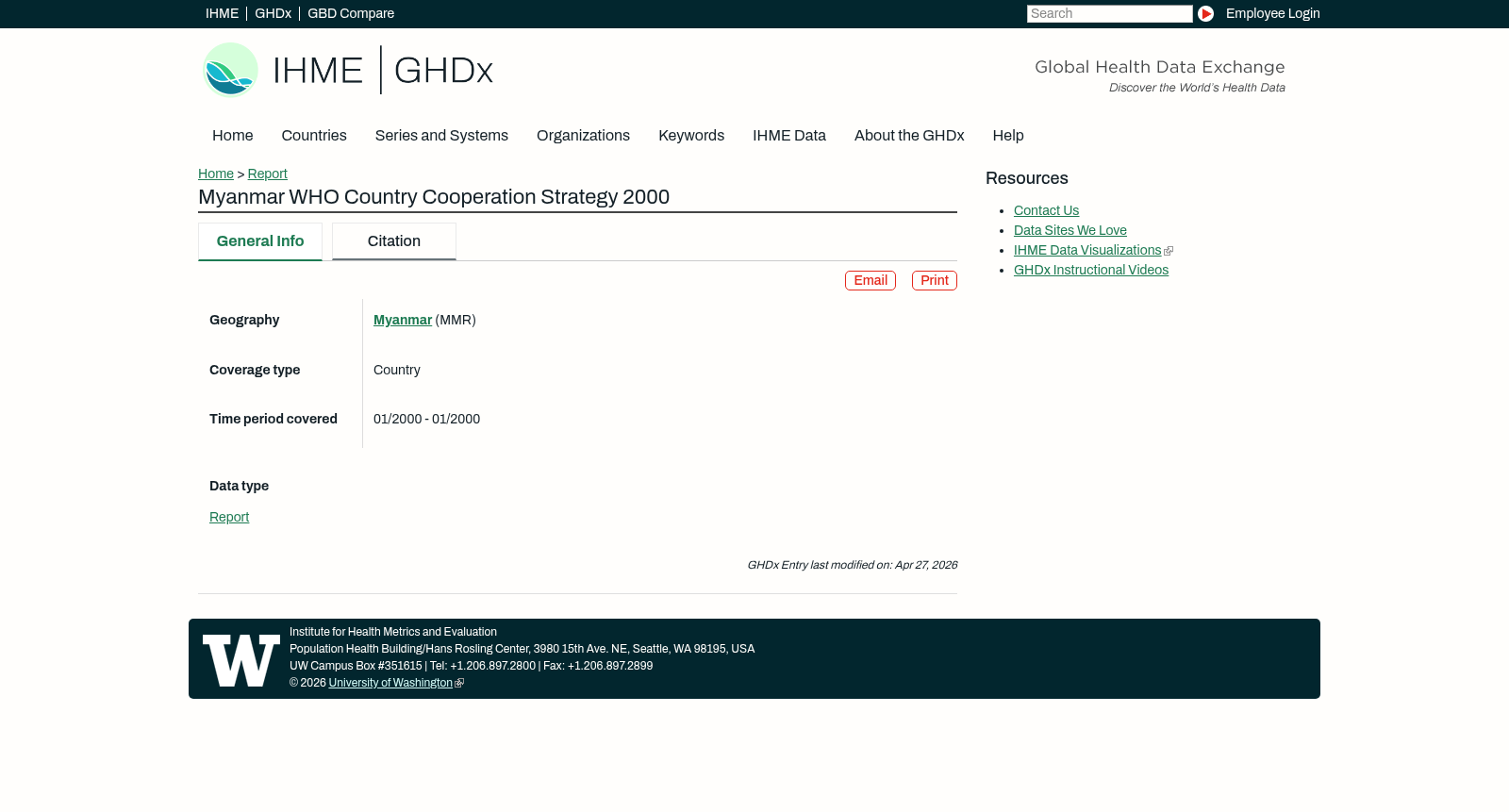Click the UW Campus Box #351615 line

tap(471, 667)
